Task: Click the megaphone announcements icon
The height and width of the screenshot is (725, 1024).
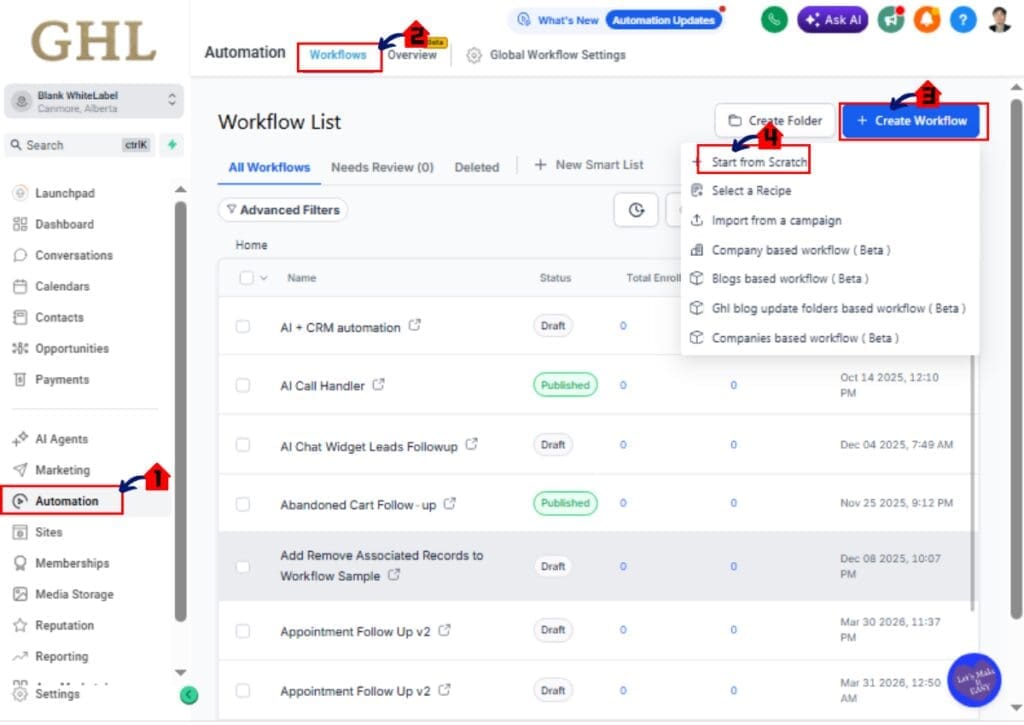Action: pos(890,19)
